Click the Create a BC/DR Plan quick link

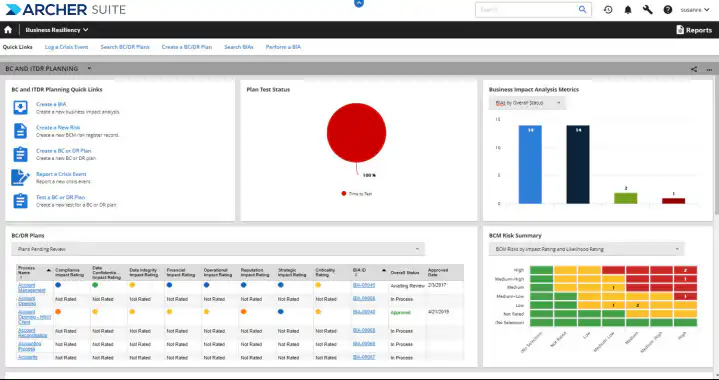point(187,47)
